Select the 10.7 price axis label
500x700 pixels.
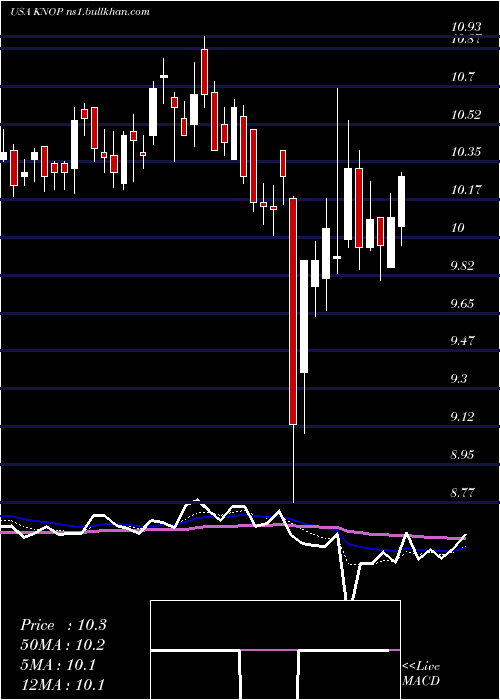pyautogui.click(x=462, y=77)
